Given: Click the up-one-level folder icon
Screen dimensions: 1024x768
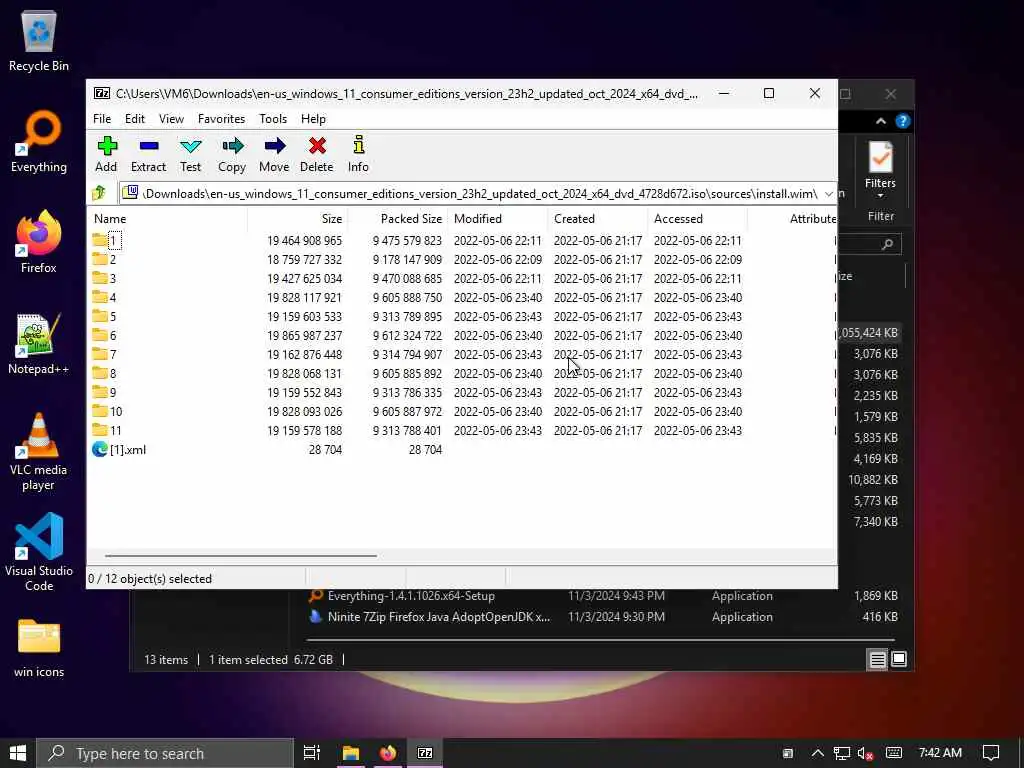Looking at the screenshot, I should point(99,193).
